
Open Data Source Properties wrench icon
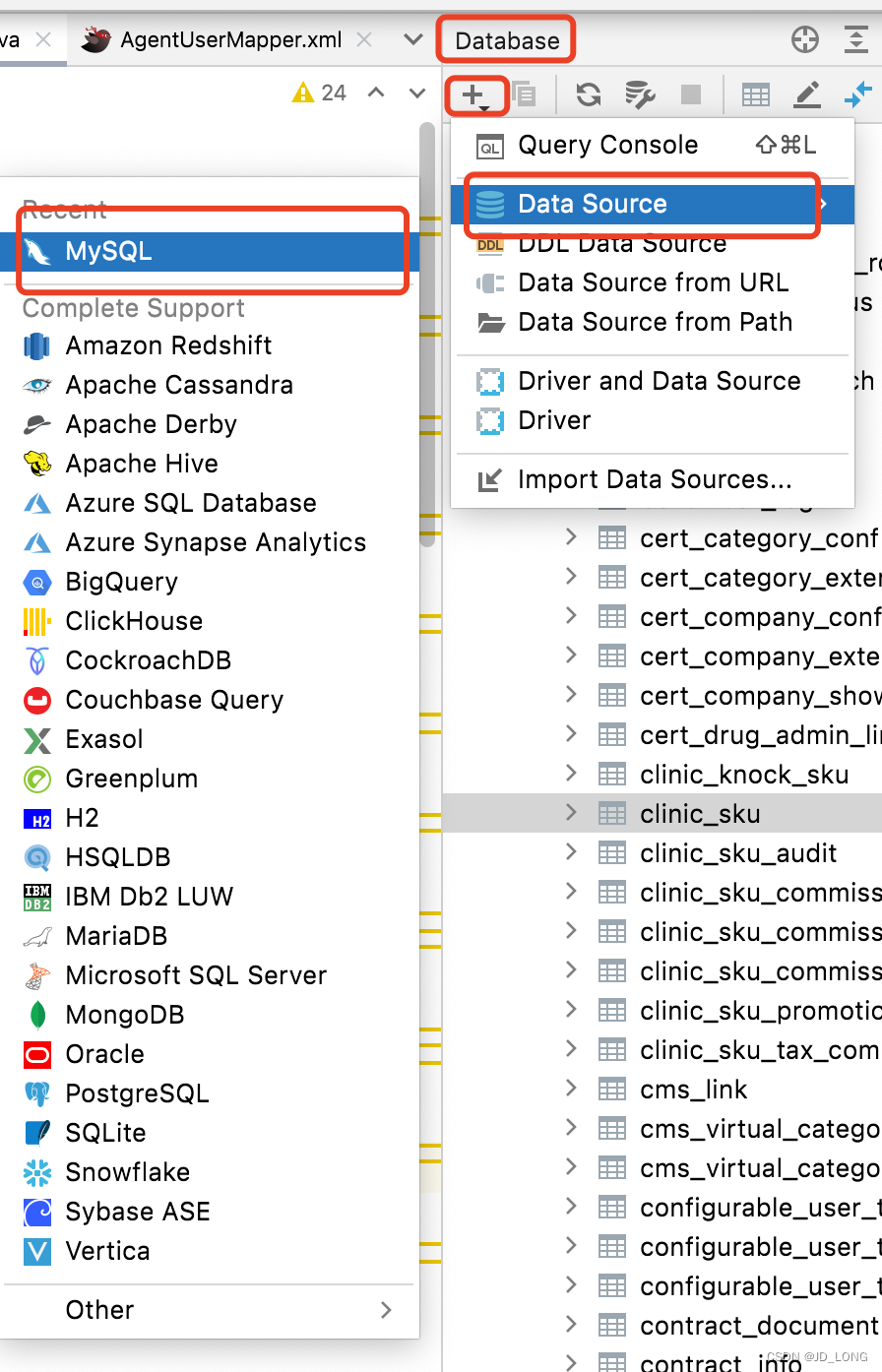coord(640,94)
